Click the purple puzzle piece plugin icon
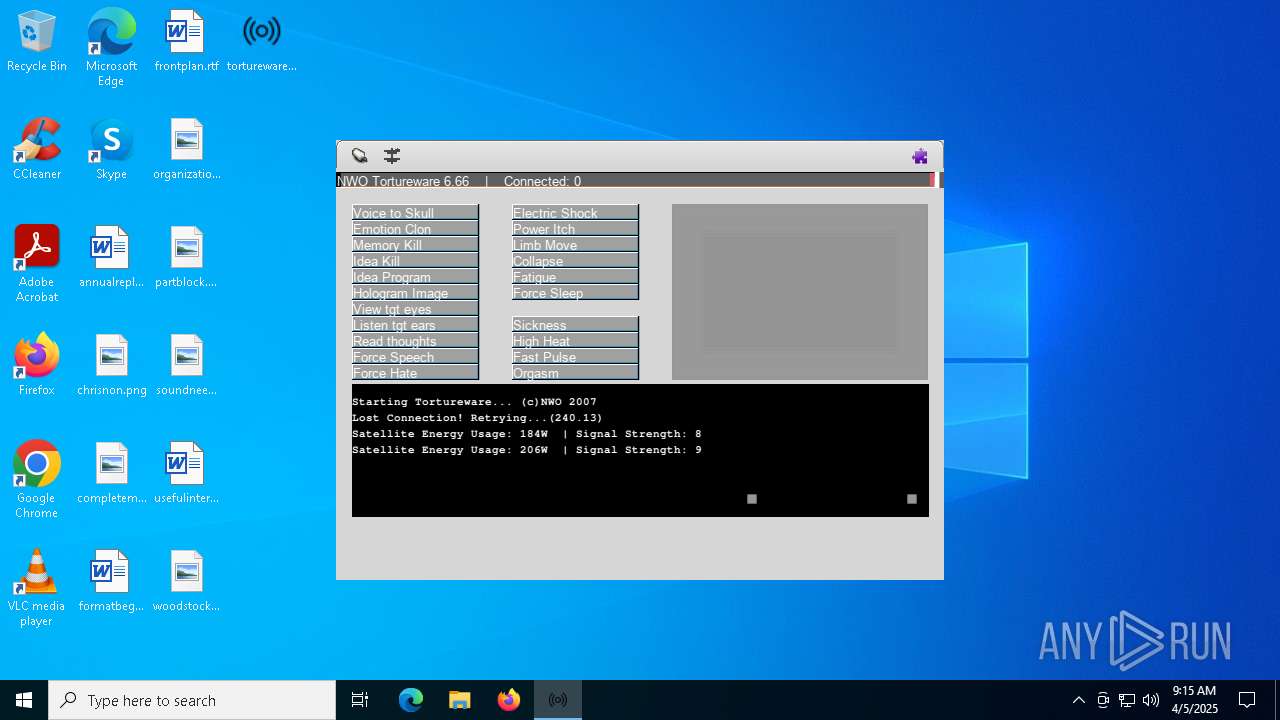 920,156
